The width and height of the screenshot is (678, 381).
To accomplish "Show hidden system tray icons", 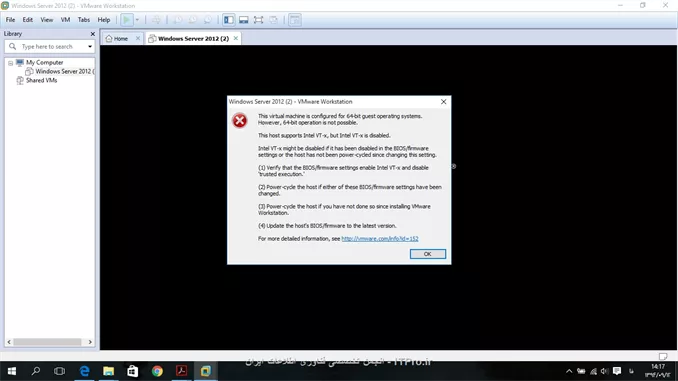I will click(x=569, y=371).
